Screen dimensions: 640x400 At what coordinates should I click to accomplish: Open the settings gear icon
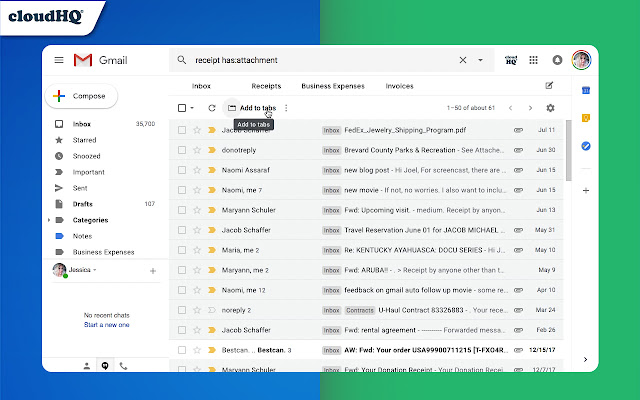click(550, 108)
